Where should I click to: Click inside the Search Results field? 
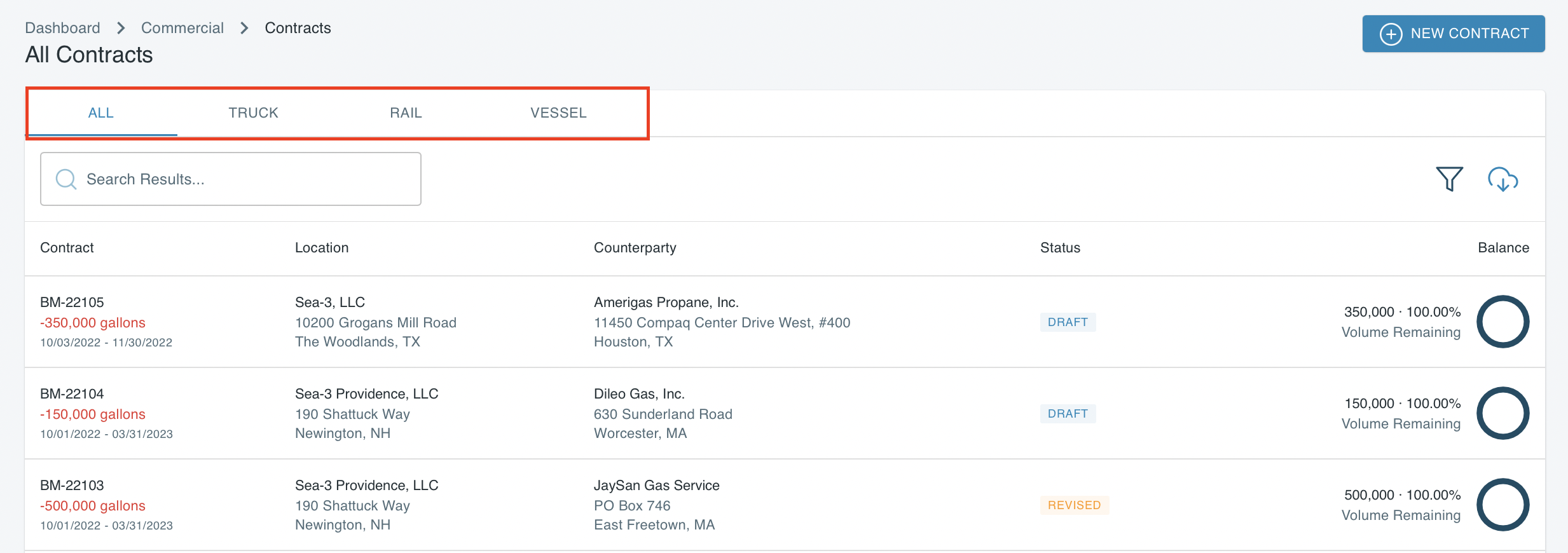pyautogui.click(x=229, y=179)
